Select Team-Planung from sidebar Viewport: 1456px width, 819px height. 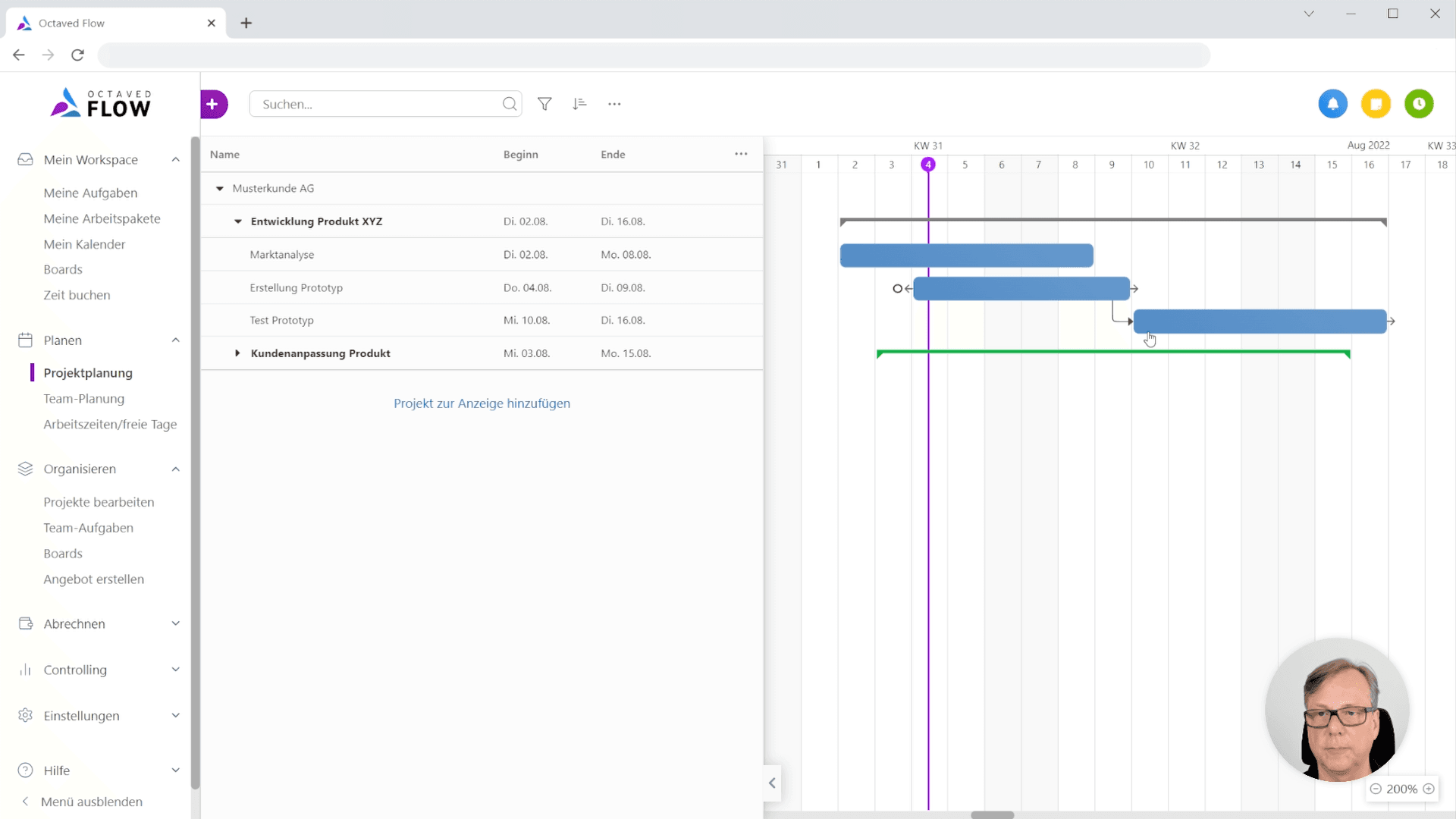pyautogui.click(x=84, y=398)
